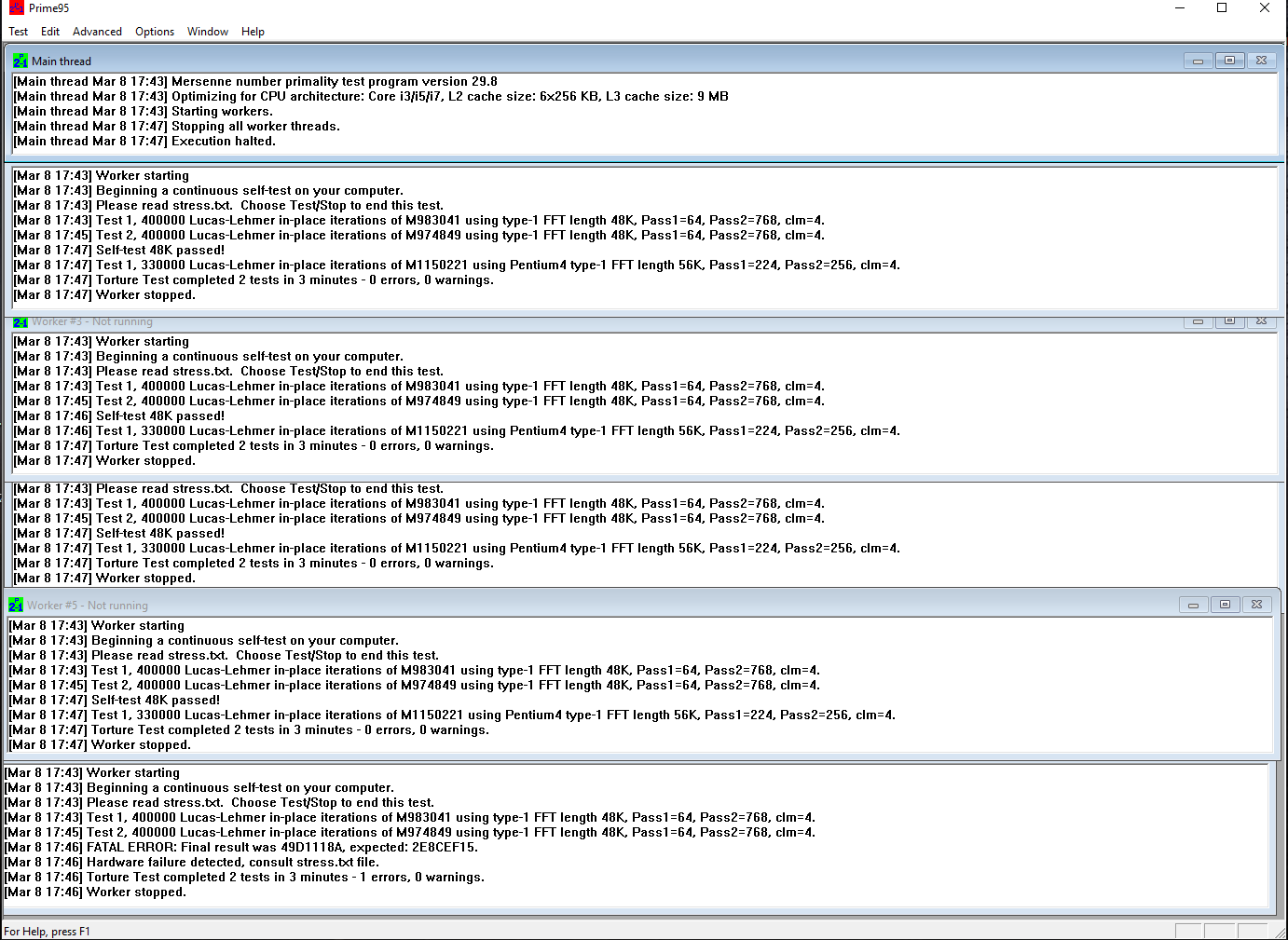Click the 'FATAL ERROR: Final result' line
This screenshot has height=940, width=1288.
click(x=241, y=848)
